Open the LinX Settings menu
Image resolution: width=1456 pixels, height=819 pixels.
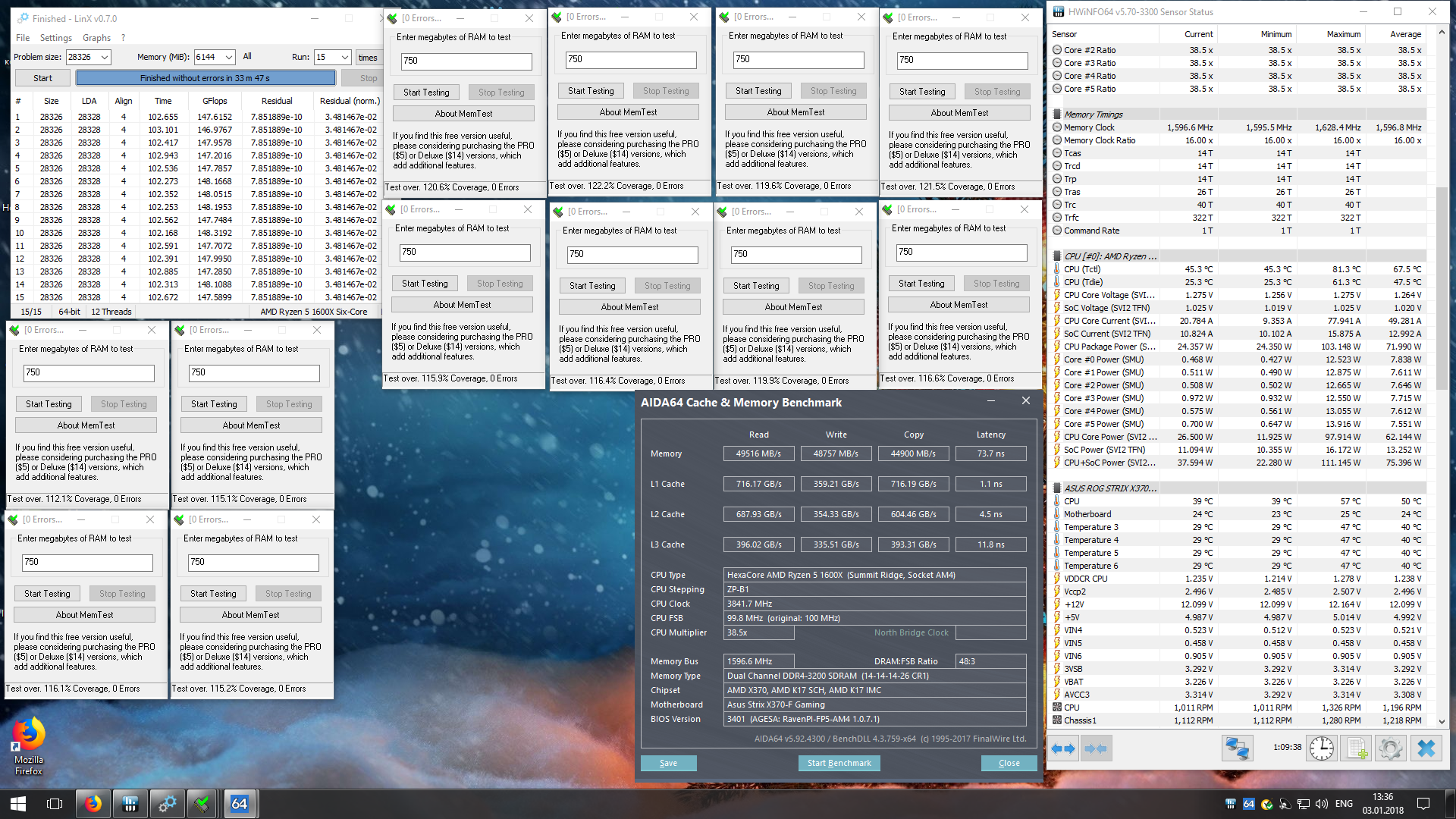pos(55,37)
